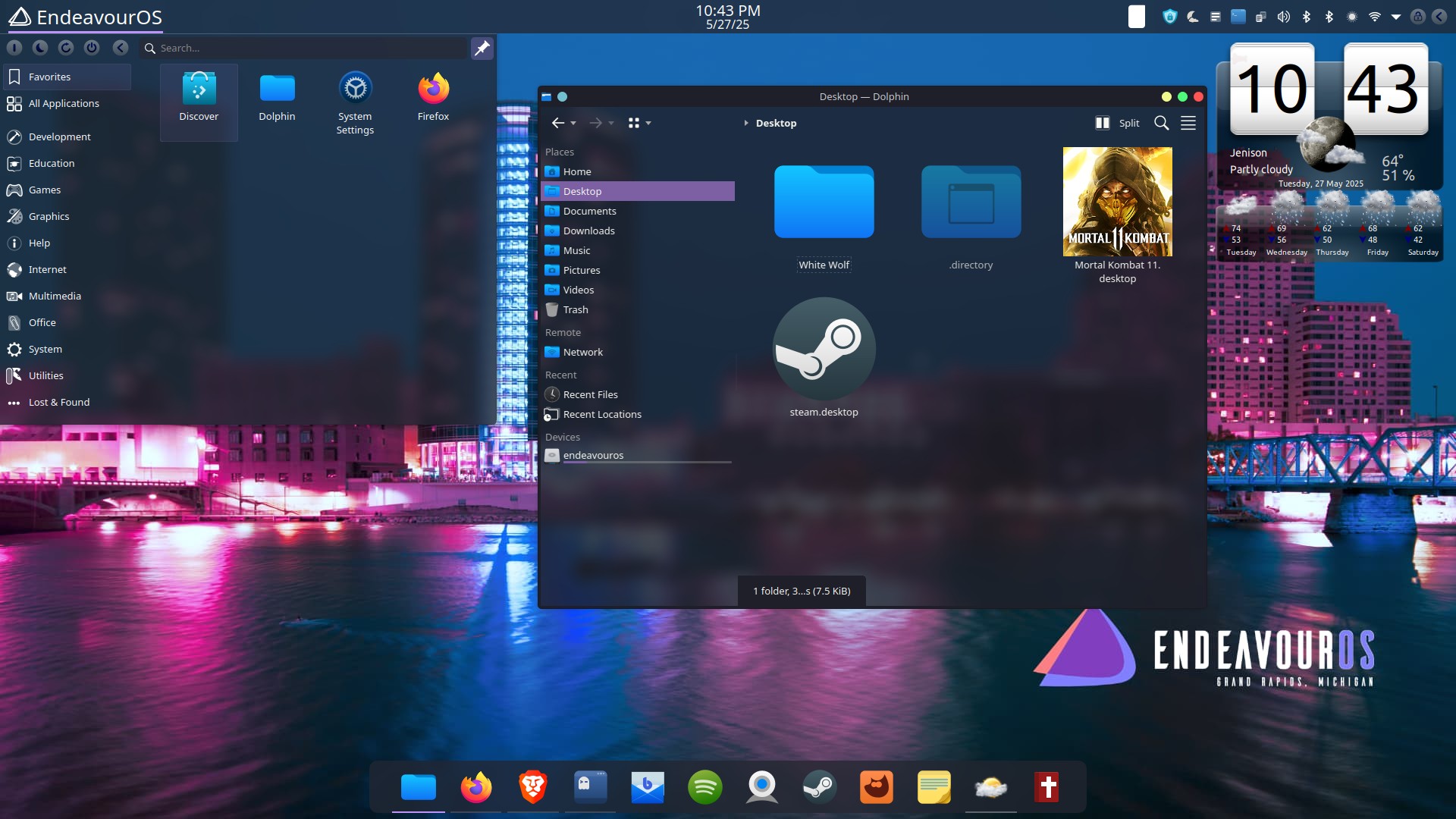This screenshot has height=819, width=1456.
Task: Open the night weather tray icon
Action: click(x=1193, y=17)
